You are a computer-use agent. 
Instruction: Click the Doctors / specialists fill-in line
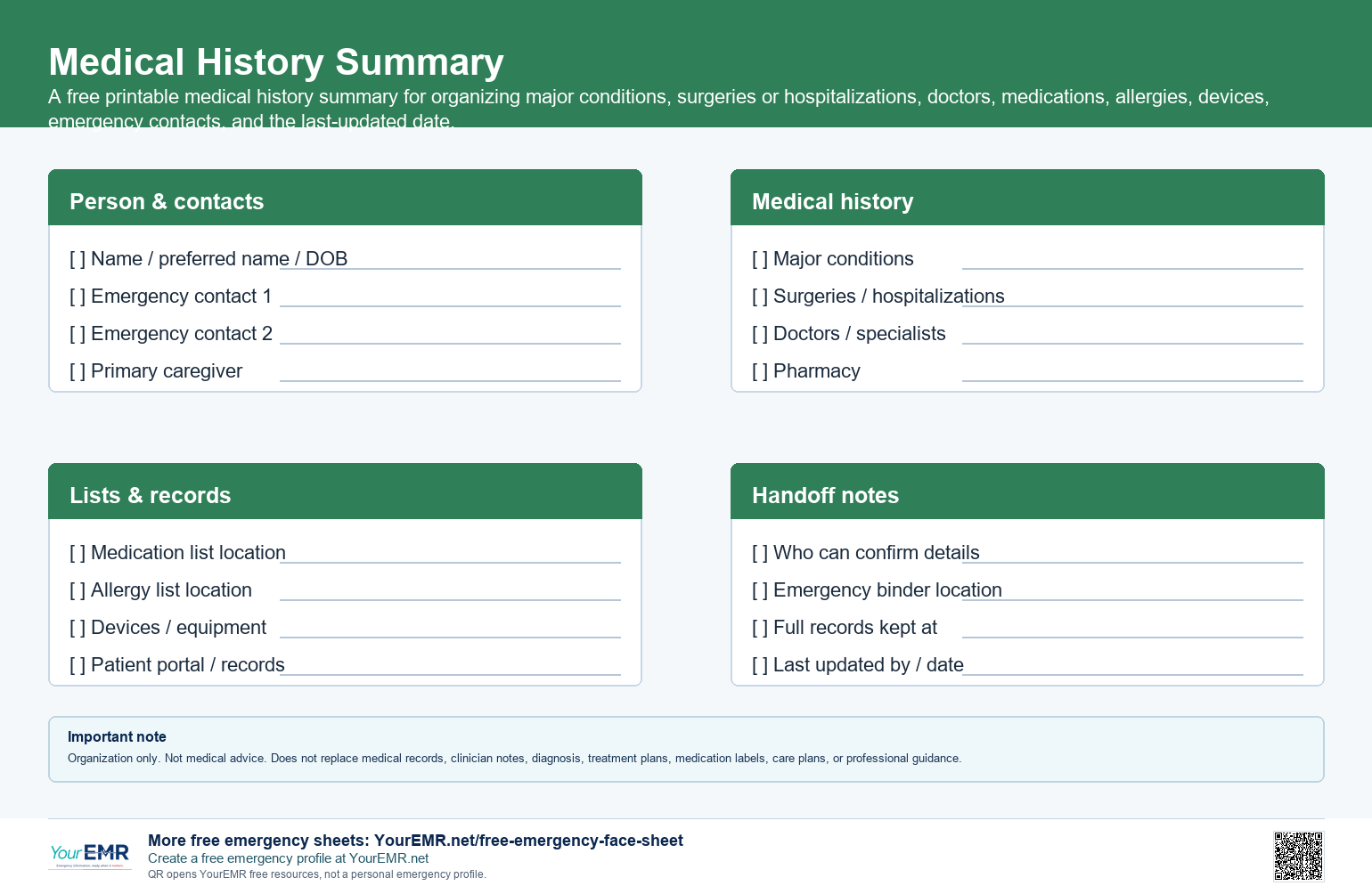(x=1132, y=343)
